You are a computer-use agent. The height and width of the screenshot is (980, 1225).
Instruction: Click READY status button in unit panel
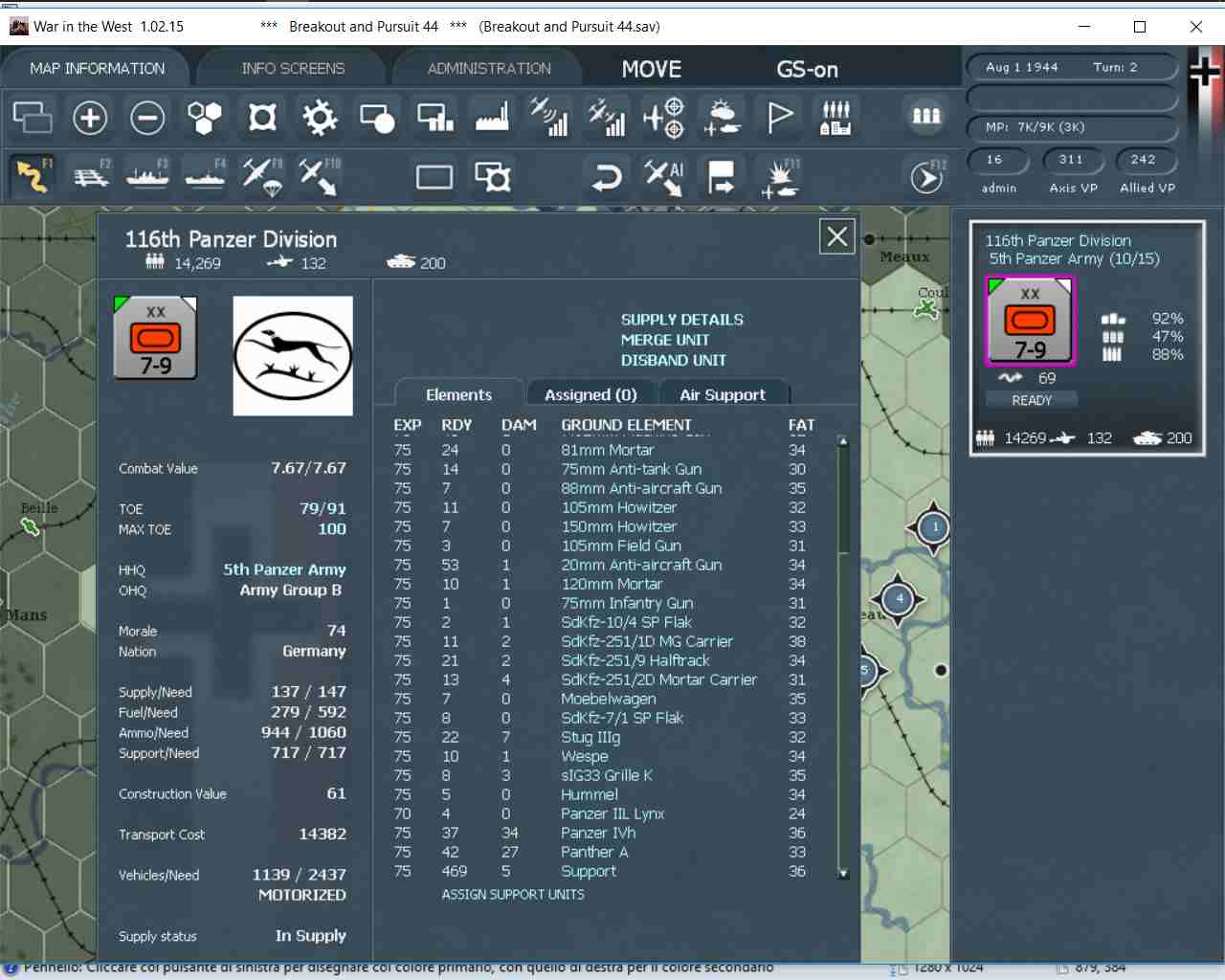click(1032, 400)
